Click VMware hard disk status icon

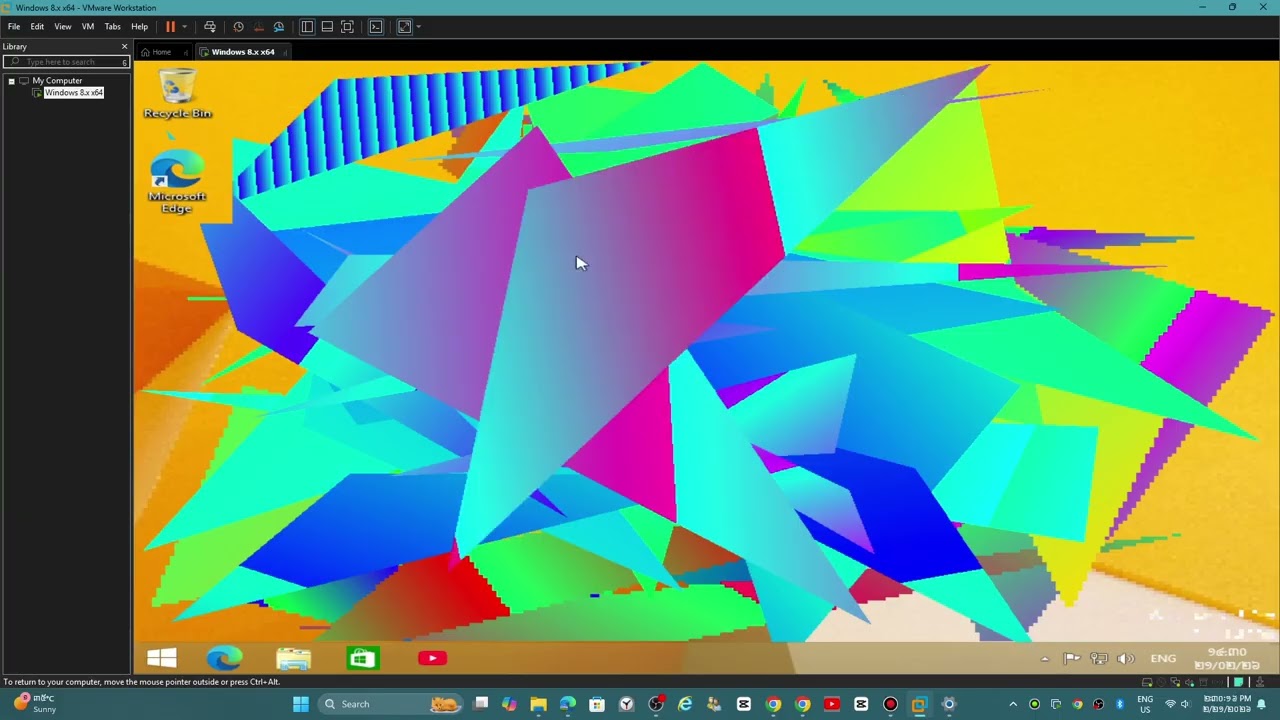1147,682
